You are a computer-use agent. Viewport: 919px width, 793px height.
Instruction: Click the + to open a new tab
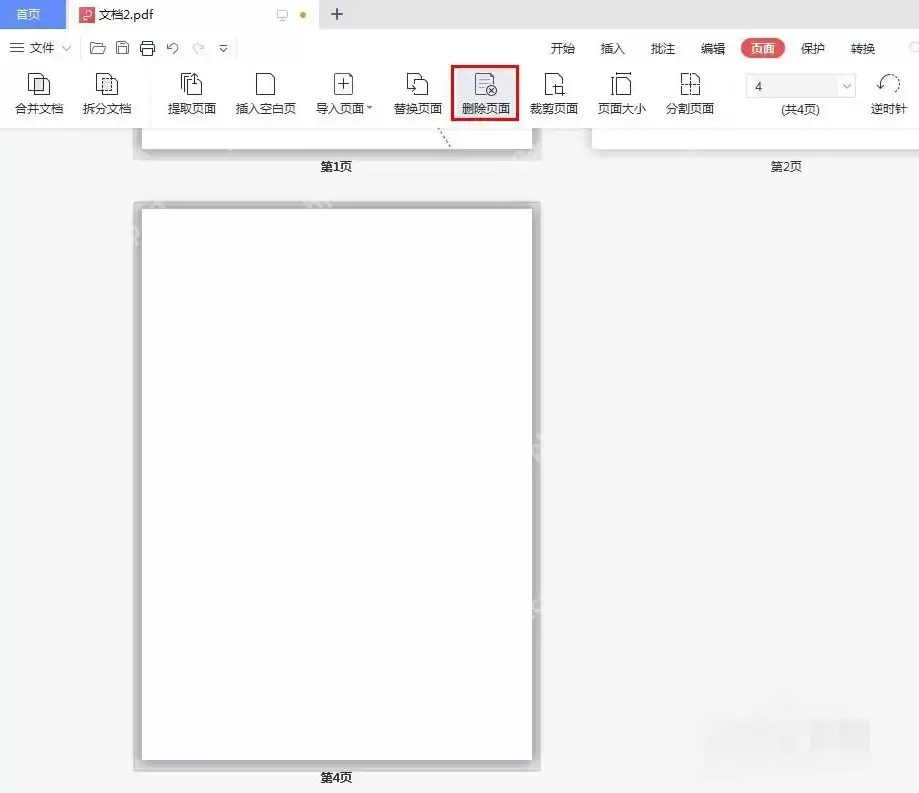pyautogui.click(x=336, y=14)
